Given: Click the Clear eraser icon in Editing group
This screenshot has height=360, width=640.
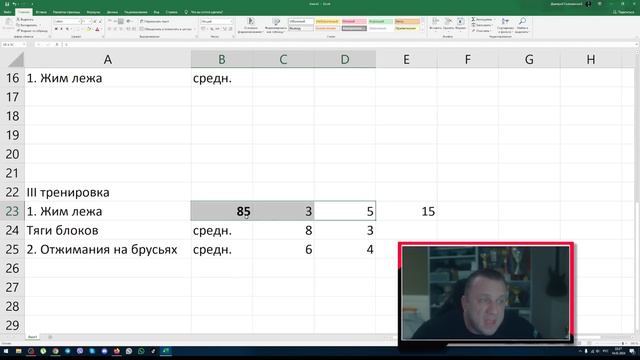Looking at the screenshot, I should (473, 31).
